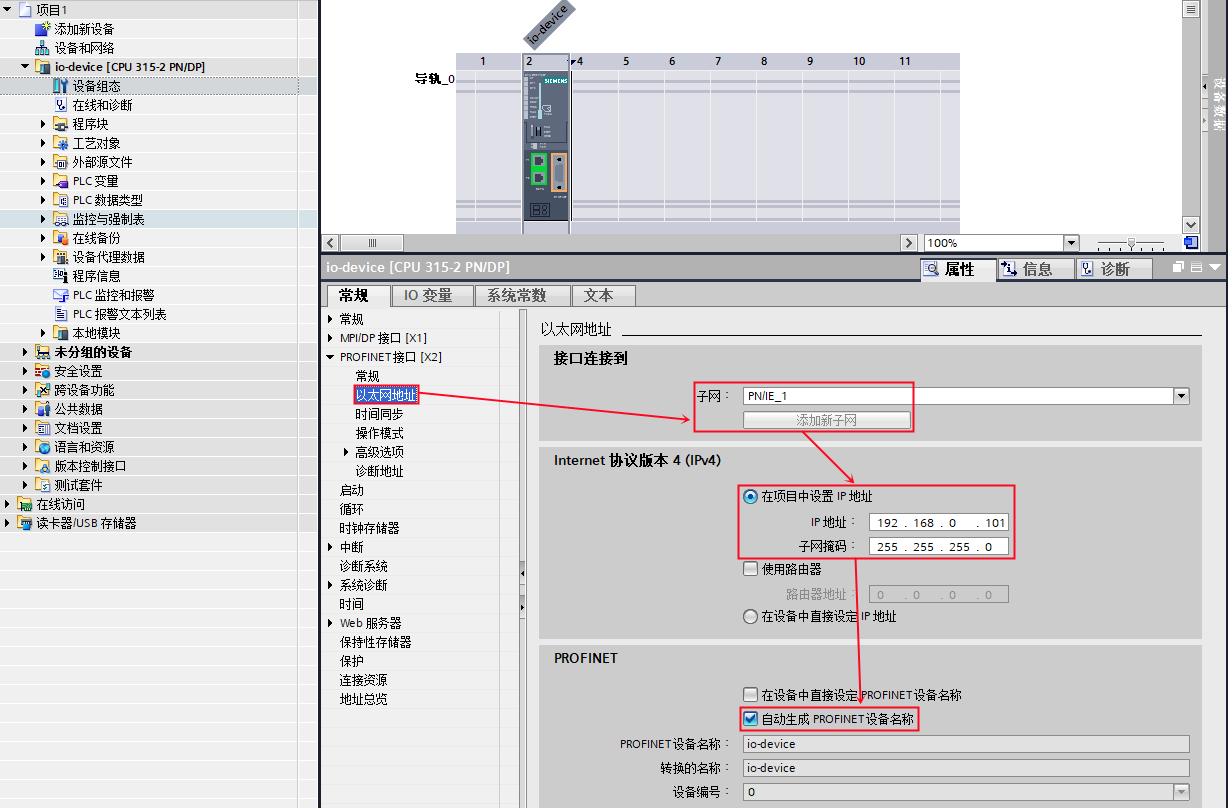Click the 程序信息 icon
Image resolution: width=1228 pixels, height=808 pixels.
[60, 276]
